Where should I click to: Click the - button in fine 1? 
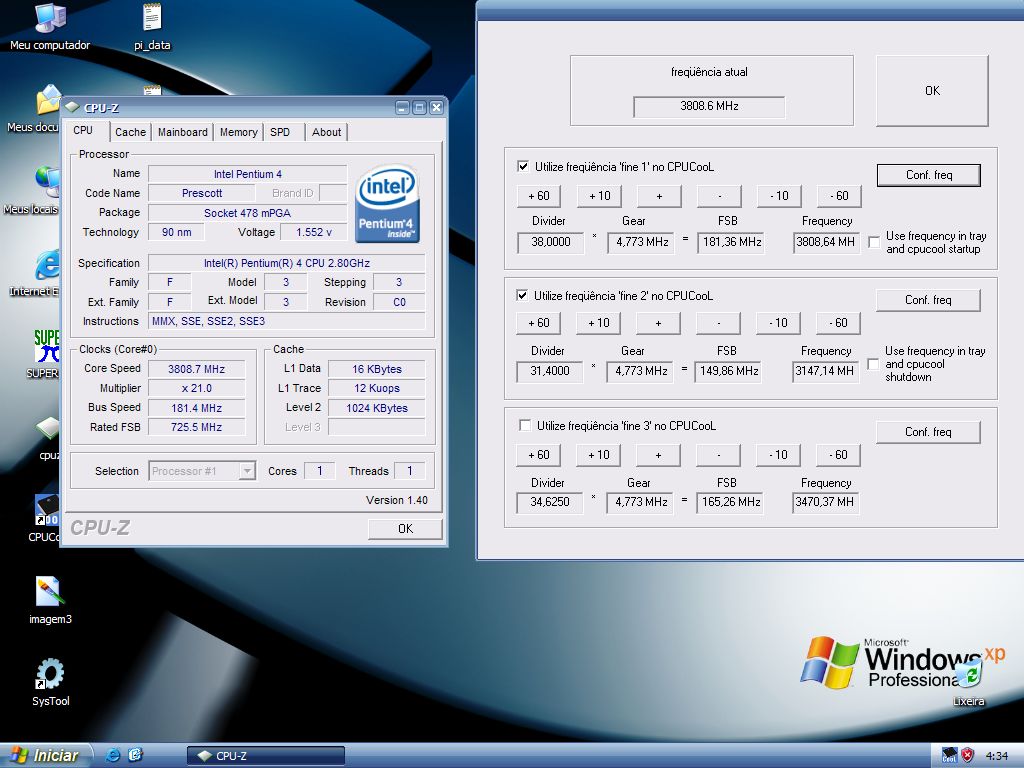[x=720, y=196]
